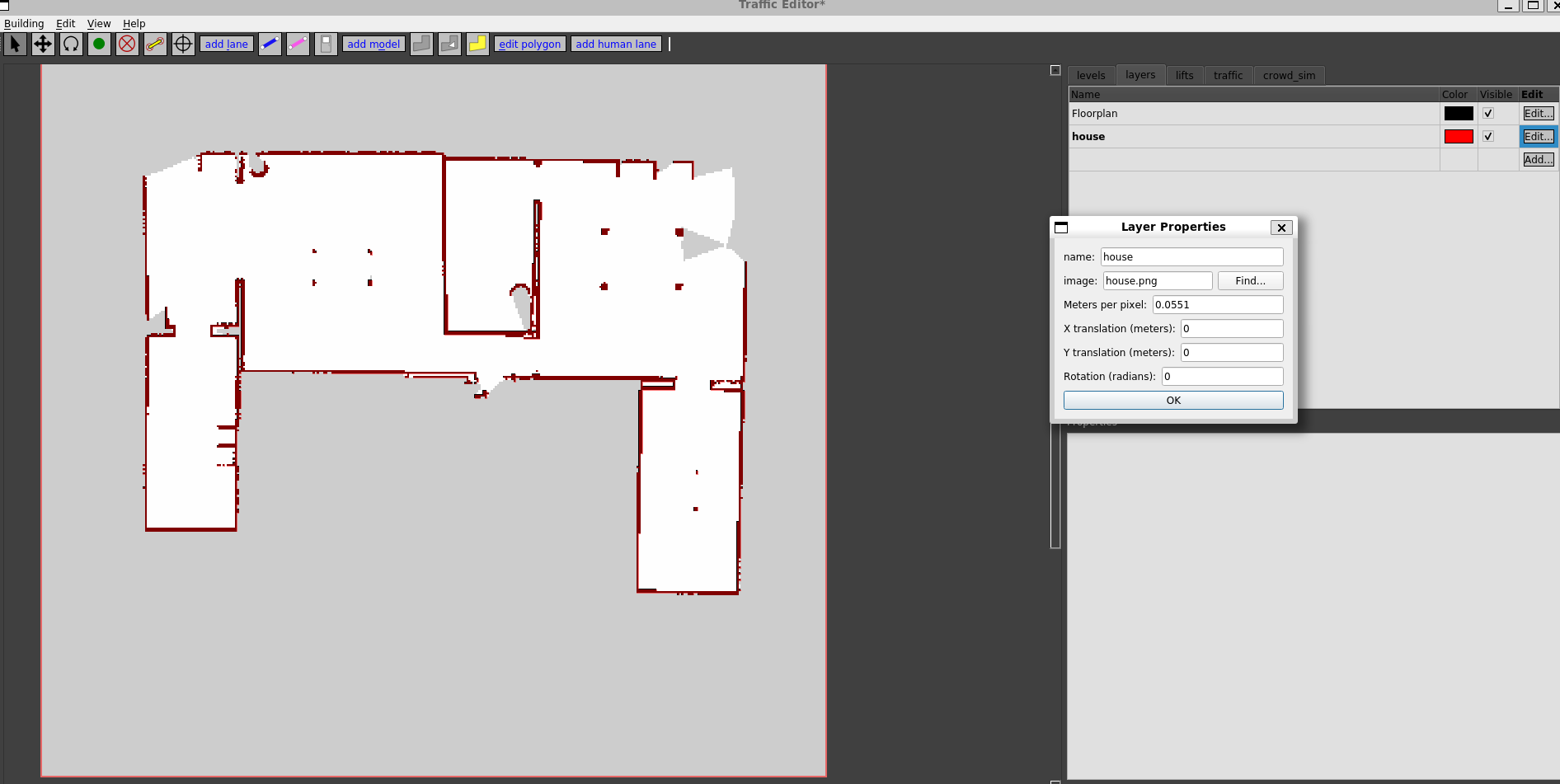This screenshot has width=1560, height=784.
Task: Toggle visibility of the house layer
Action: coord(1488,137)
